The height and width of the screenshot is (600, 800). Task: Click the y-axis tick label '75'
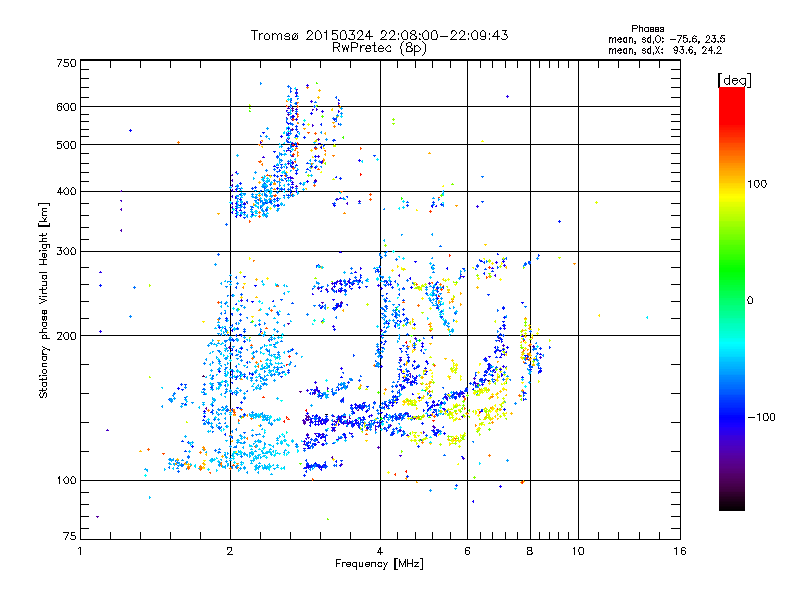point(70,536)
